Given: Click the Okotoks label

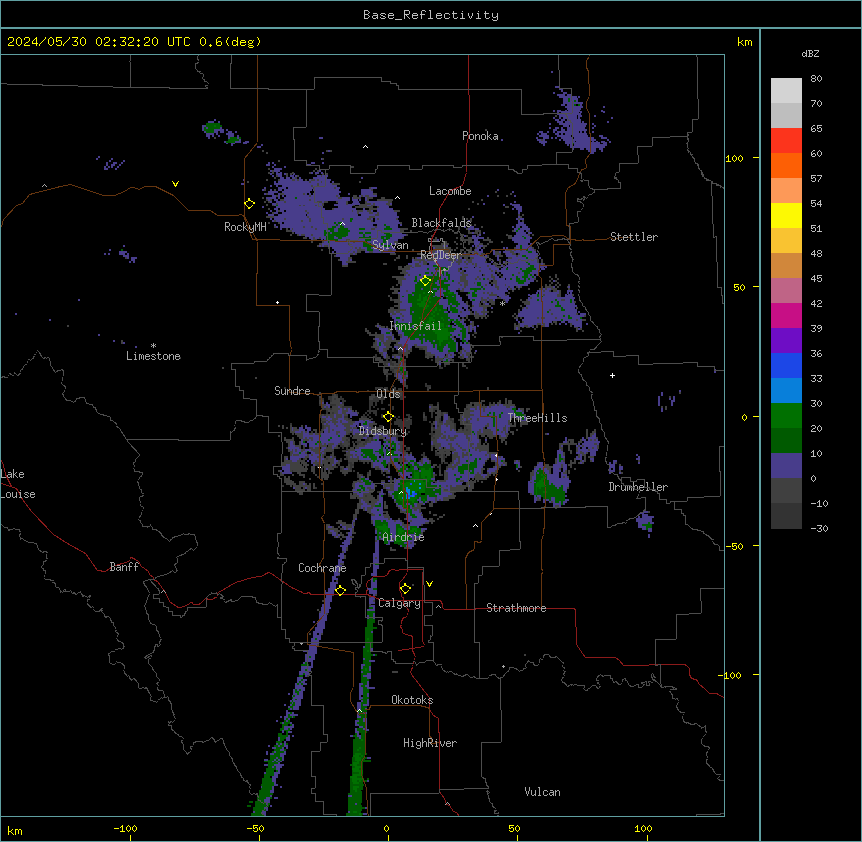Looking at the screenshot, I should point(412,700).
